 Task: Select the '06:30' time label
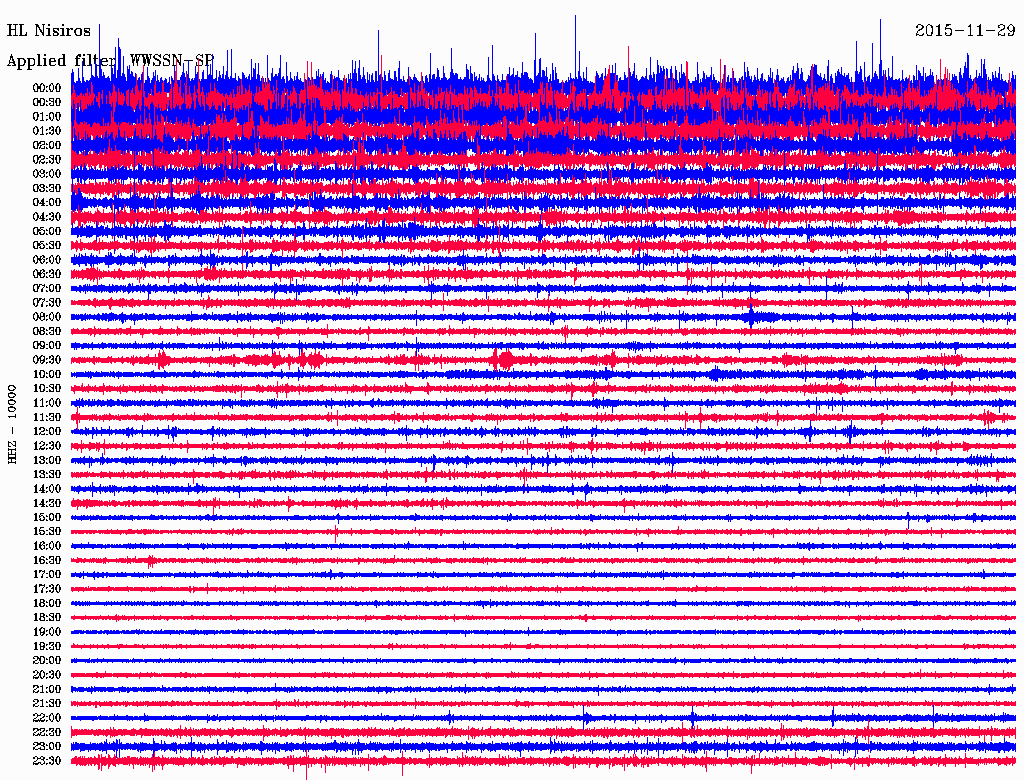click(47, 274)
